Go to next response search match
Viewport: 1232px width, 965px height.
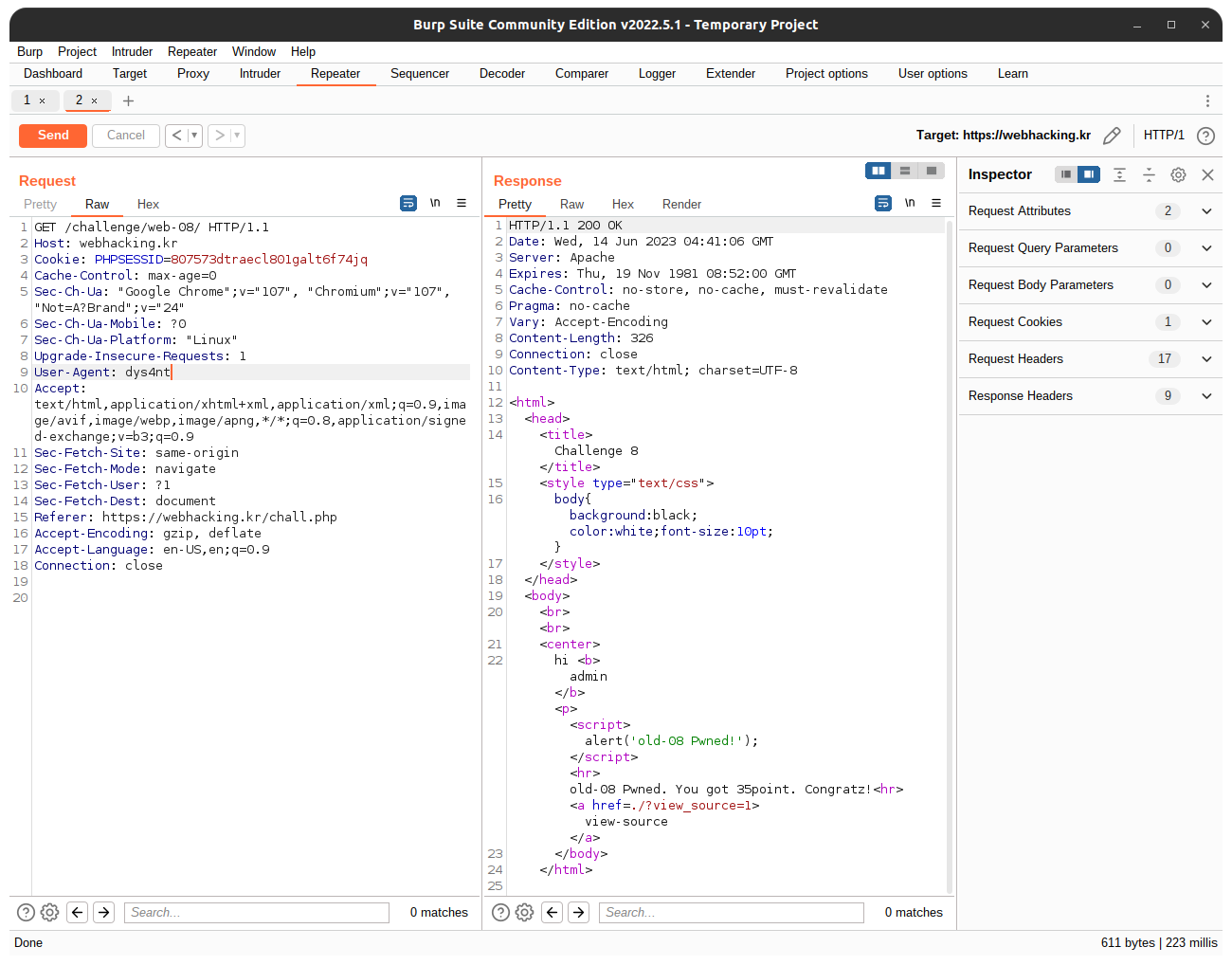point(579,912)
